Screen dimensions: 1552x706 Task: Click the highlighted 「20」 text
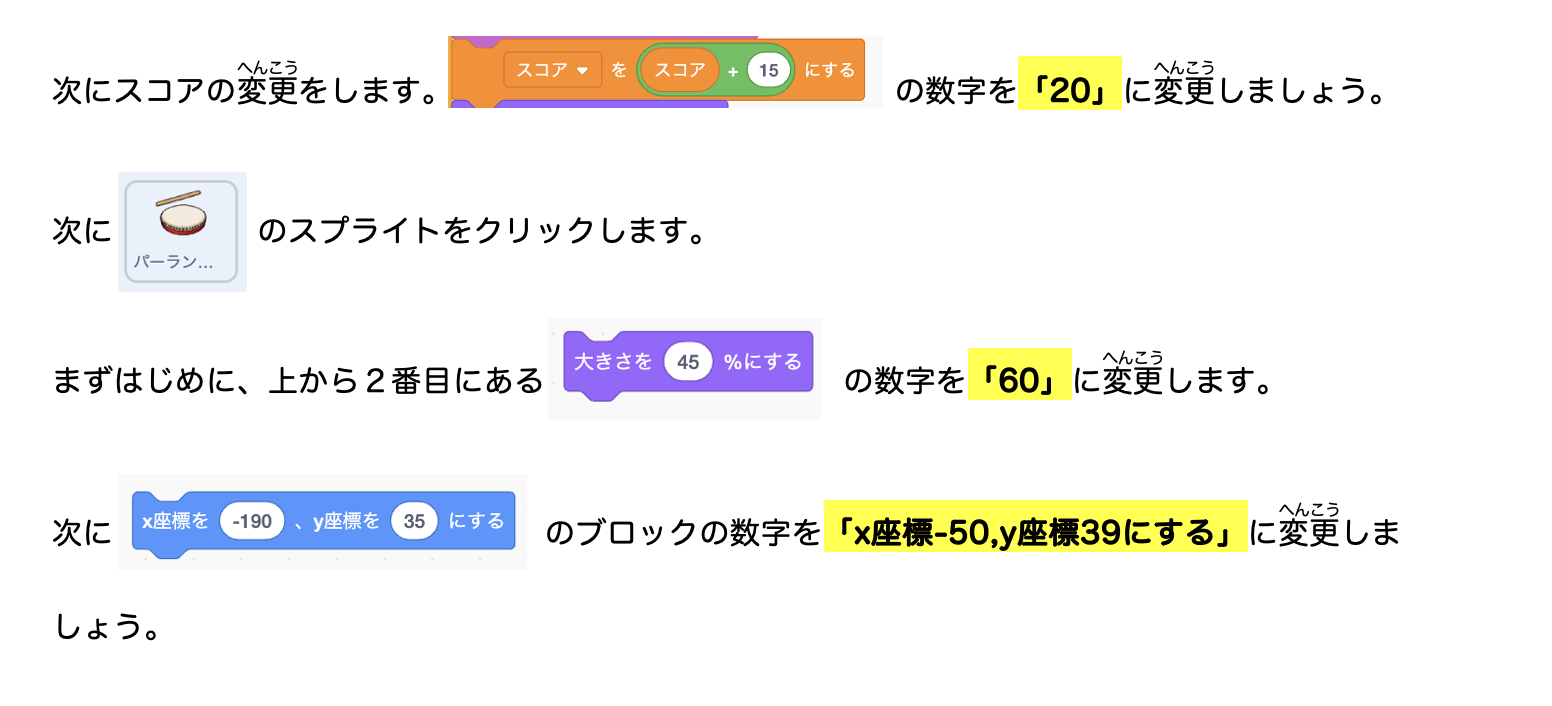[1069, 91]
